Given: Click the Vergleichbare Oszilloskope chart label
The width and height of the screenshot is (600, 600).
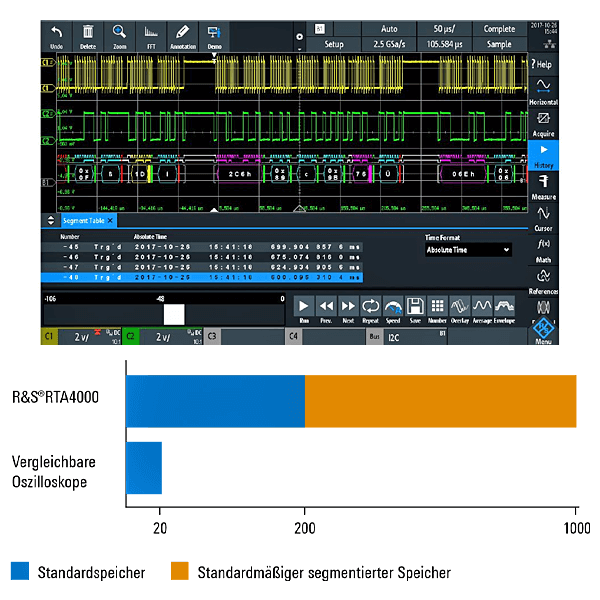Looking at the screenshot, I should [54, 472].
